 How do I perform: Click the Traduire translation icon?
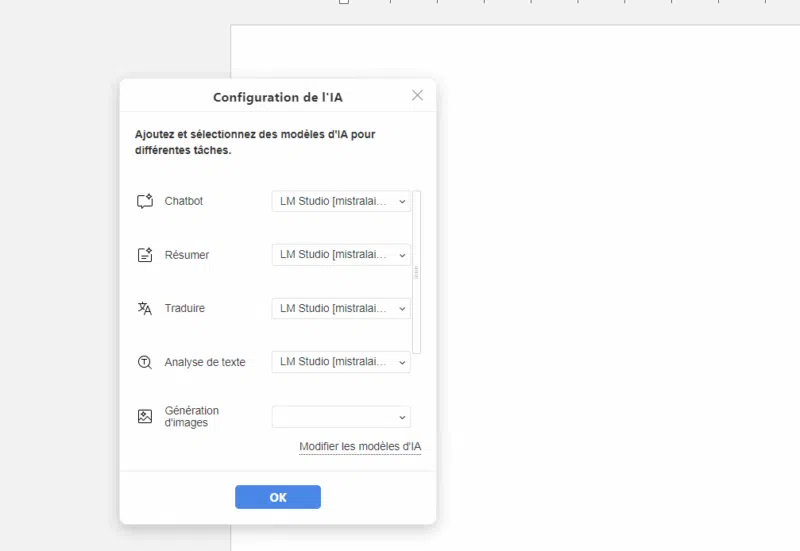(145, 308)
